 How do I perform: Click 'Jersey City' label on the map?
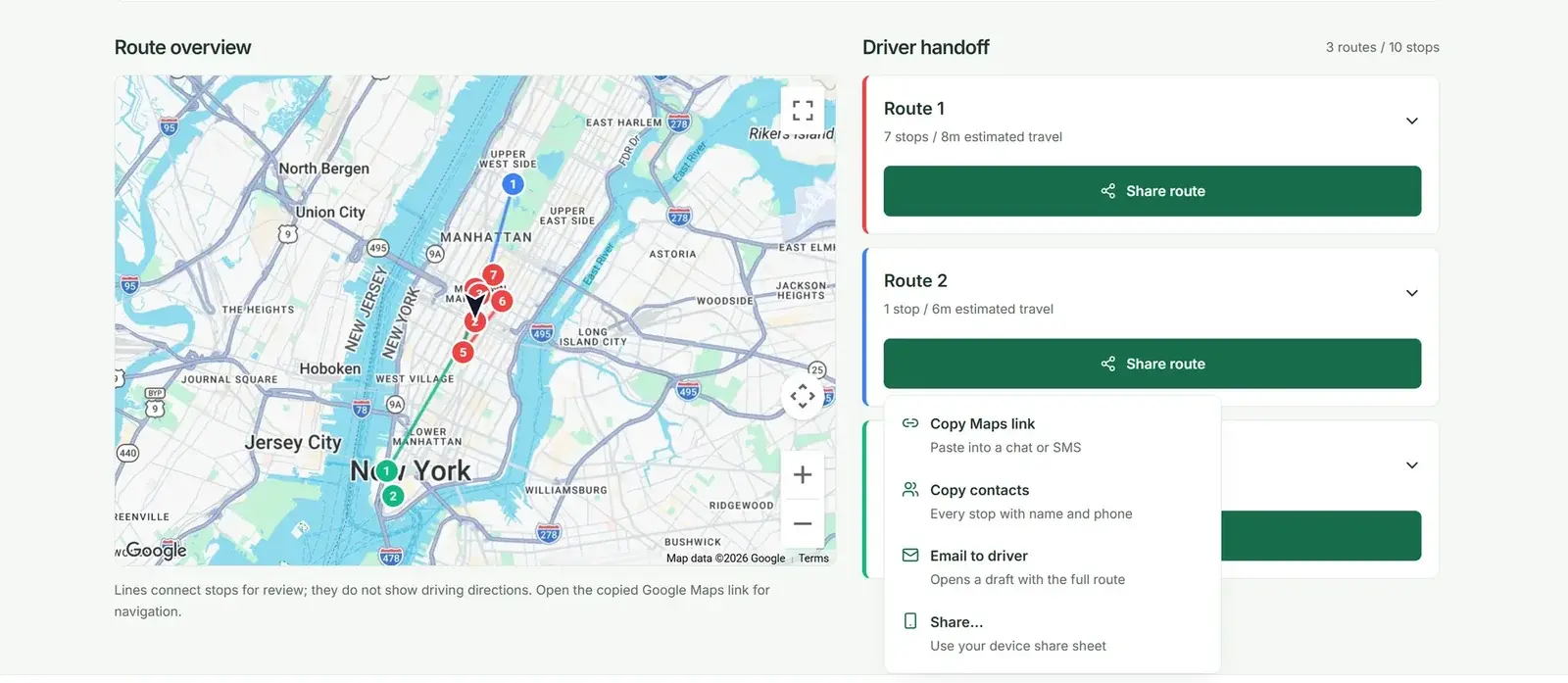[293, 443]
